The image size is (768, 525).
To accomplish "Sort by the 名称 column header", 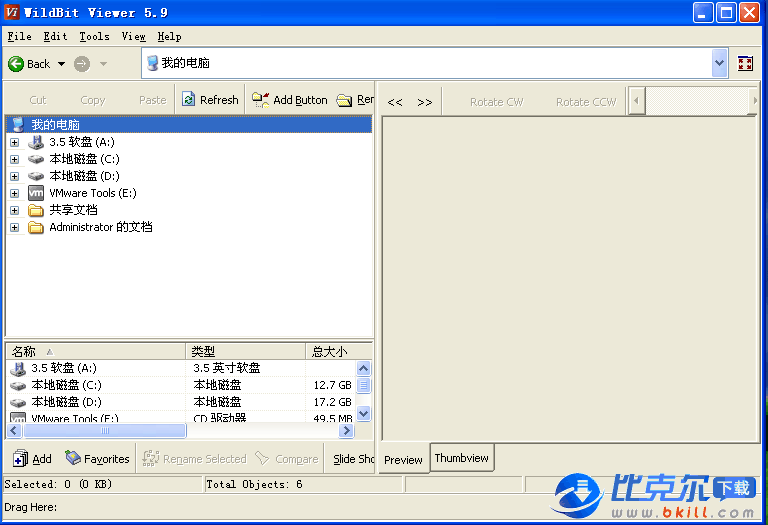I will coord(96,351).
